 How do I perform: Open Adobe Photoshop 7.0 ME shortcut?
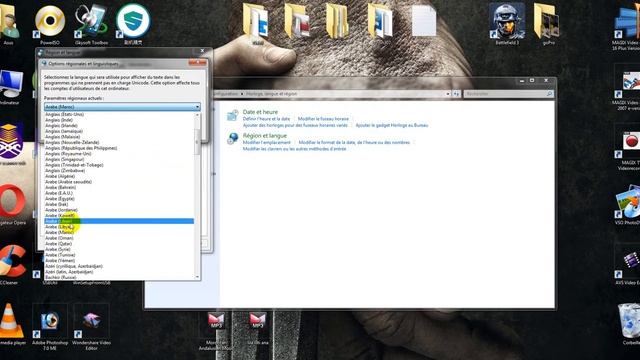pos(50,327)
